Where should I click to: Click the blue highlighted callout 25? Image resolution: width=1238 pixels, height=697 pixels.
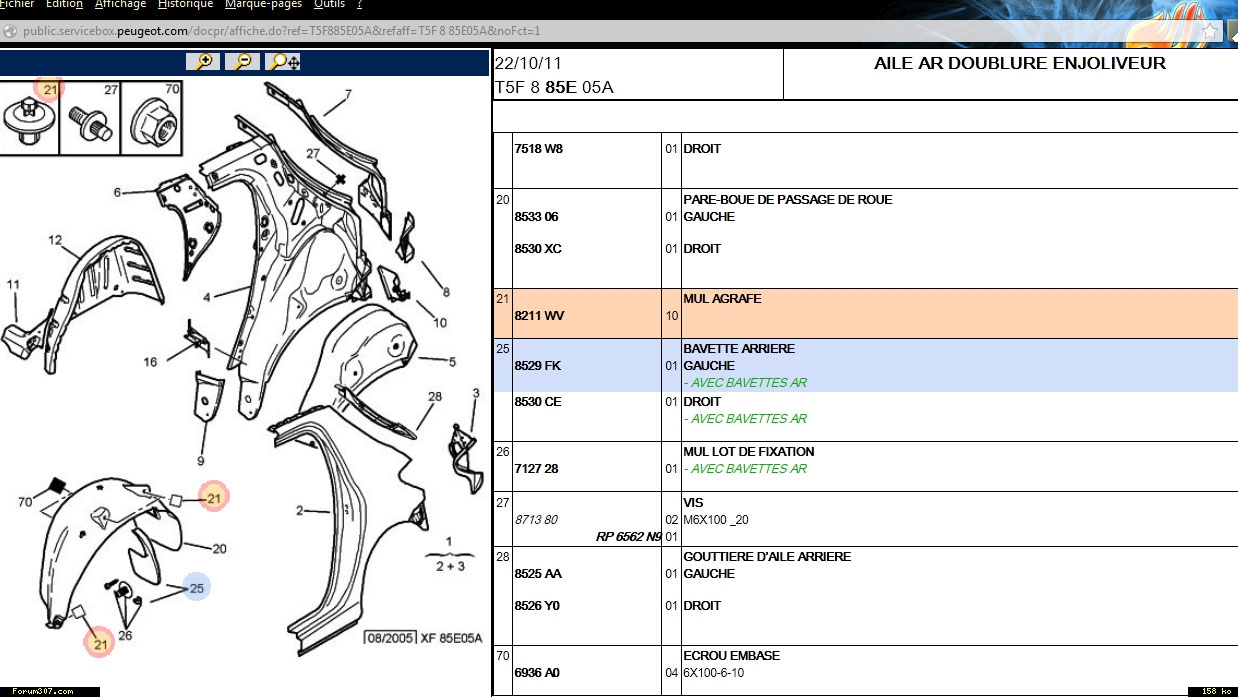pyautogui.click(x=196, y=588)
